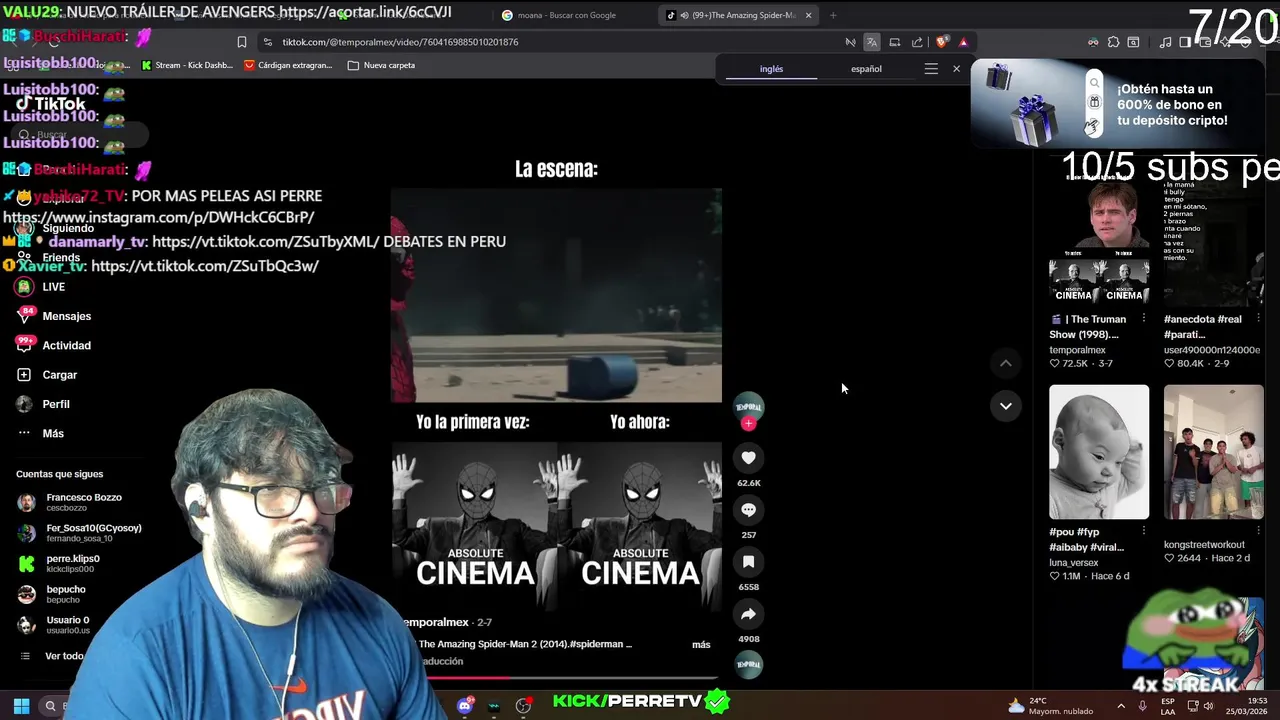Go to the previous video with up chevron
This screenshot has width=1280, height=720.
(x=1006, y=364)
